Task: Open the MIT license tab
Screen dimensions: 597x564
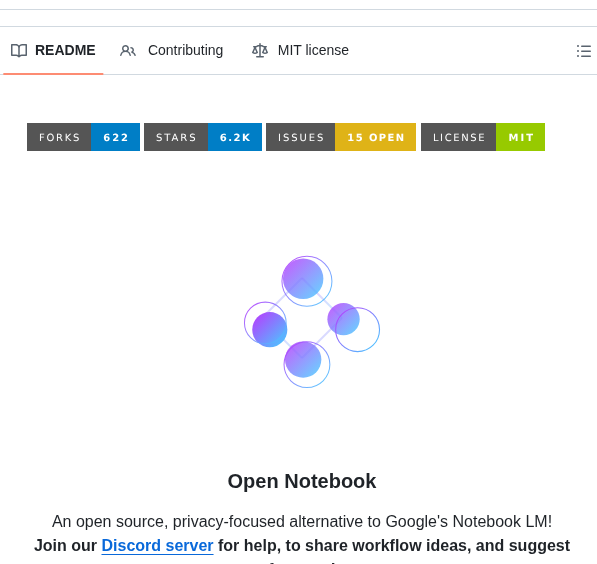Action: tap(300, 50)
